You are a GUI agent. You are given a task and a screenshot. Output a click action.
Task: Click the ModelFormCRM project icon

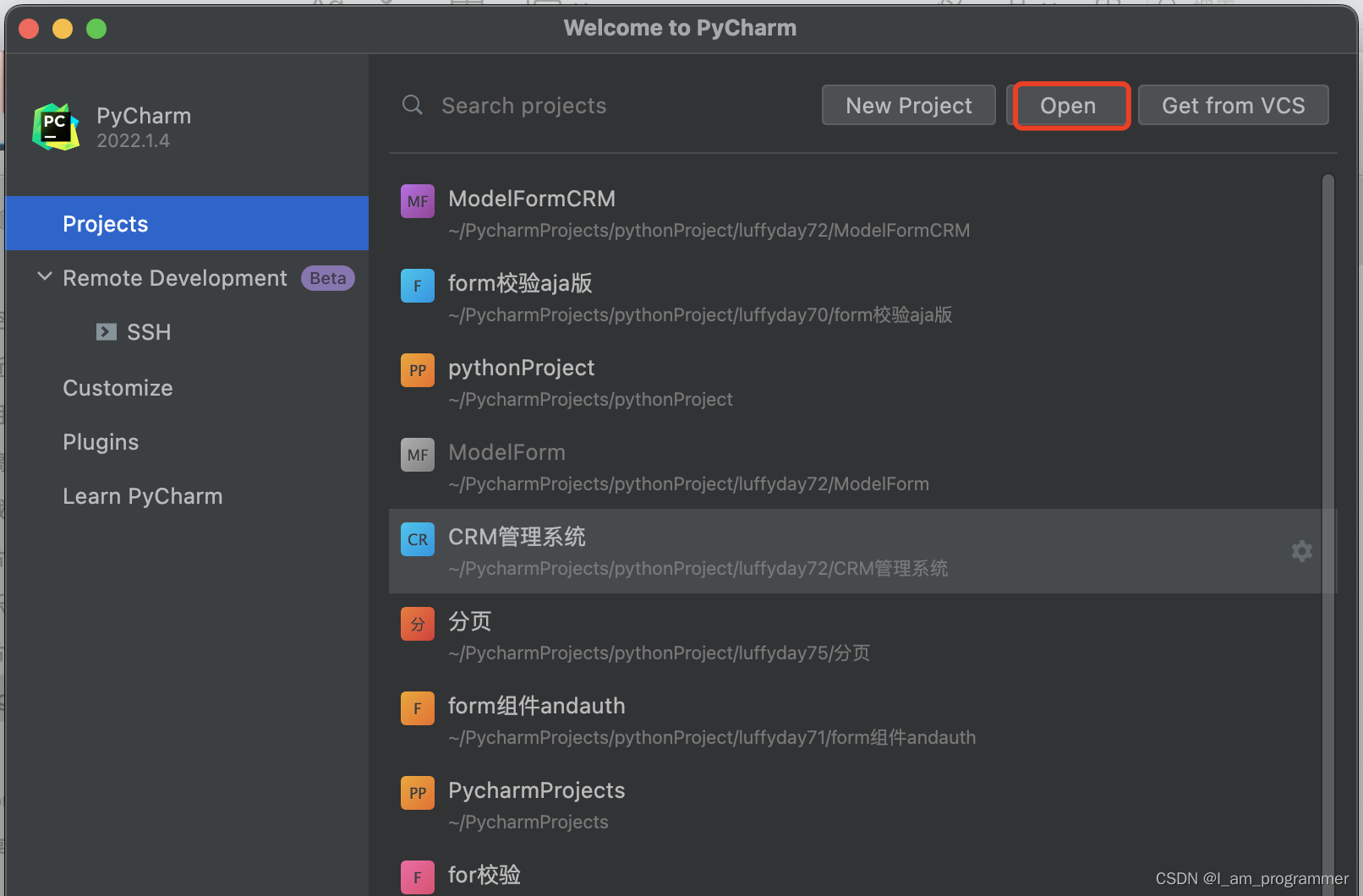point(417,200)
